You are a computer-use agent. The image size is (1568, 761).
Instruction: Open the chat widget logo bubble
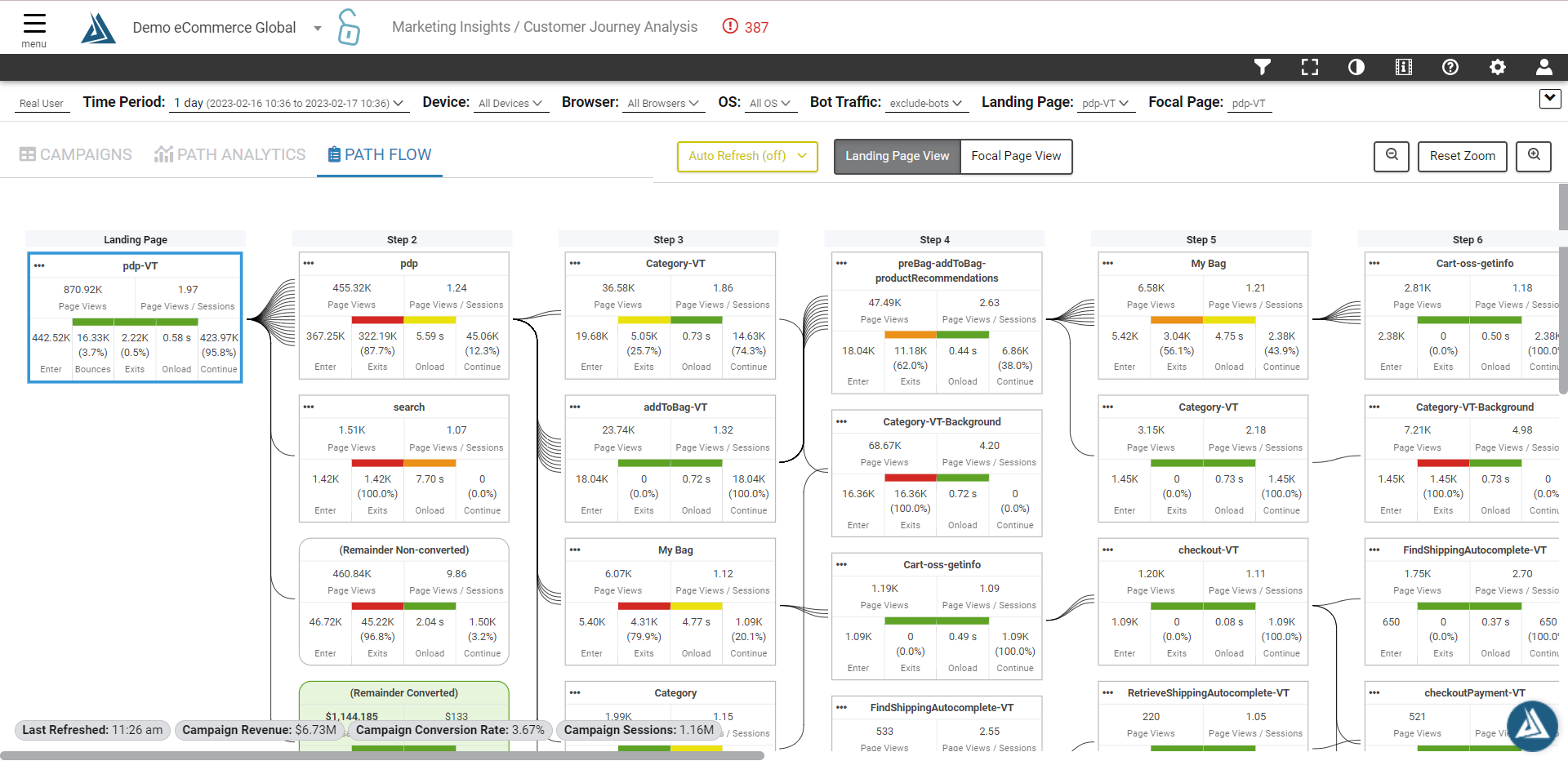1532,726
